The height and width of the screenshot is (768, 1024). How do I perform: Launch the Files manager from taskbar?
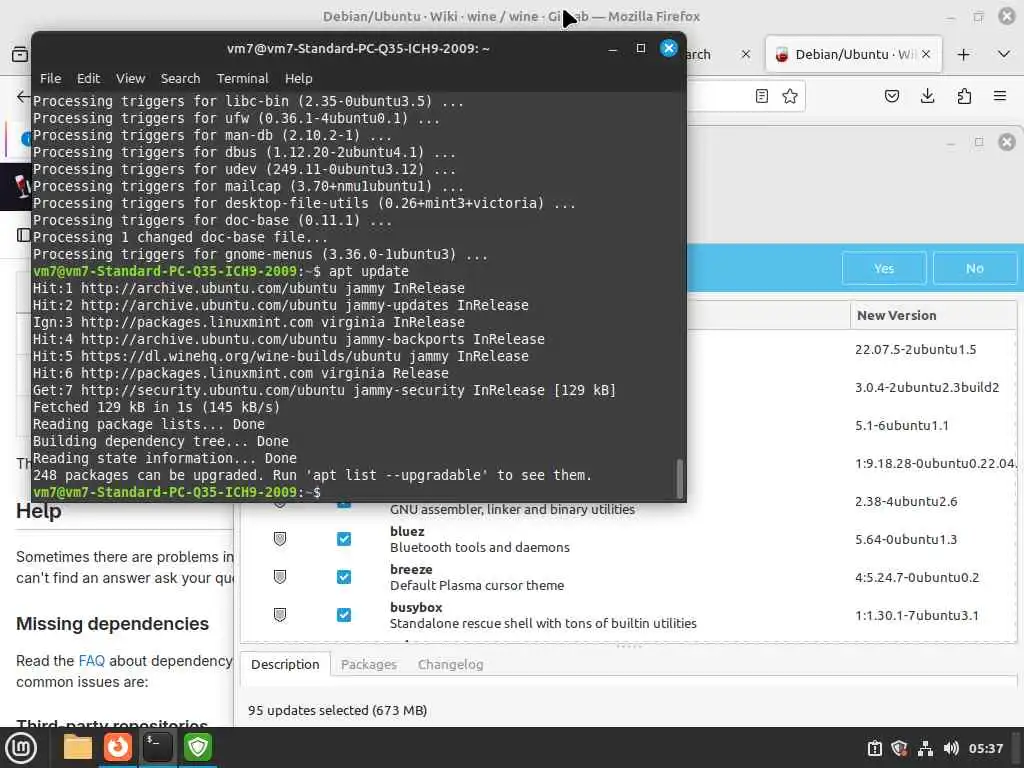pos(78,747)
